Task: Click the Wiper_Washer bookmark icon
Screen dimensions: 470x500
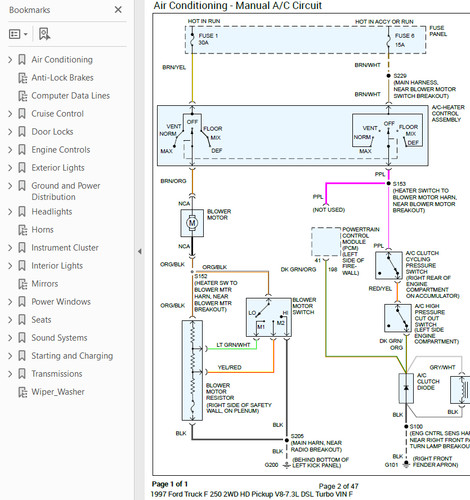Action: [x=22, y=392]
